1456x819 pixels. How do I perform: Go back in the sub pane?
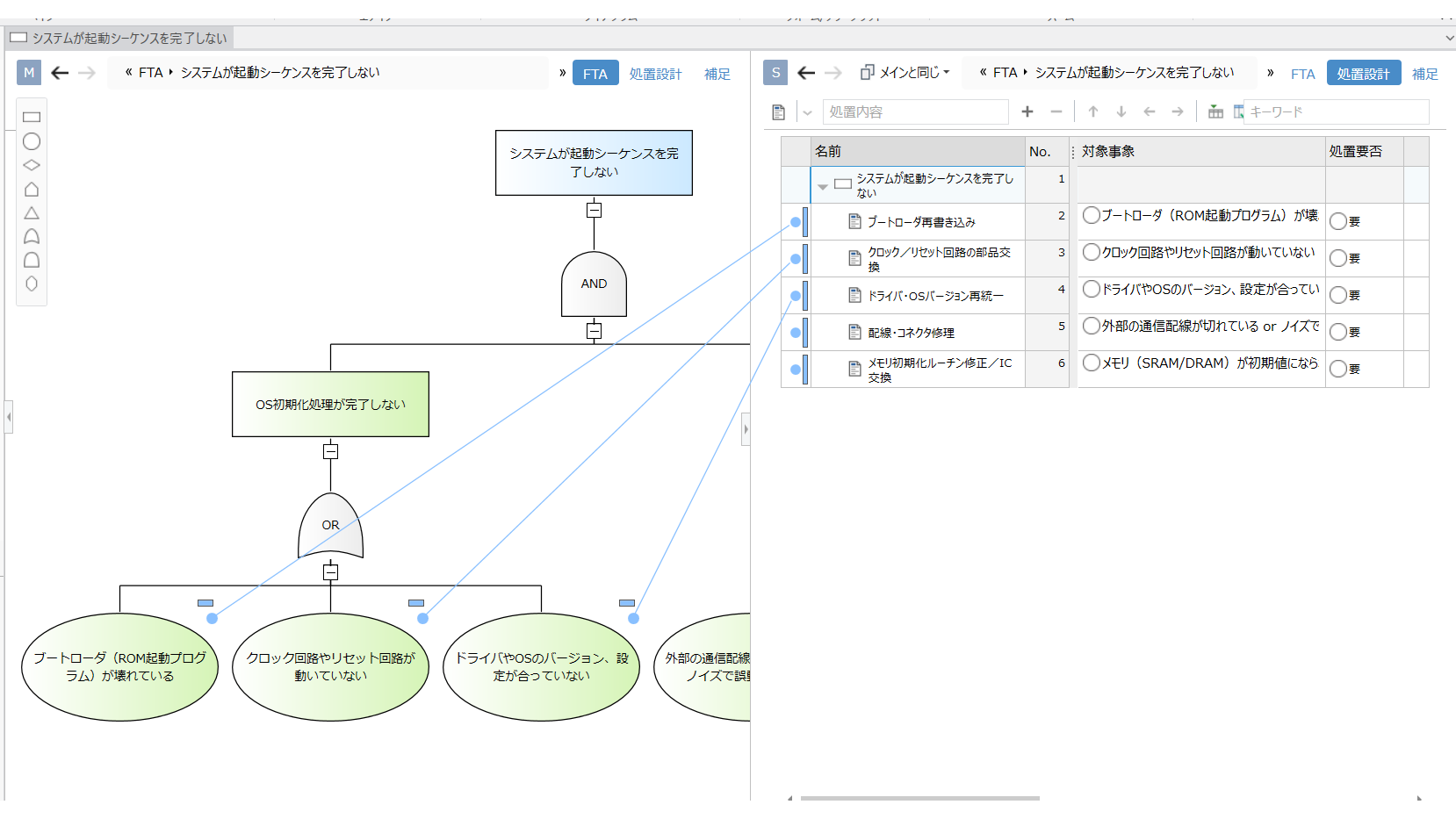click(x=806, y=73)
